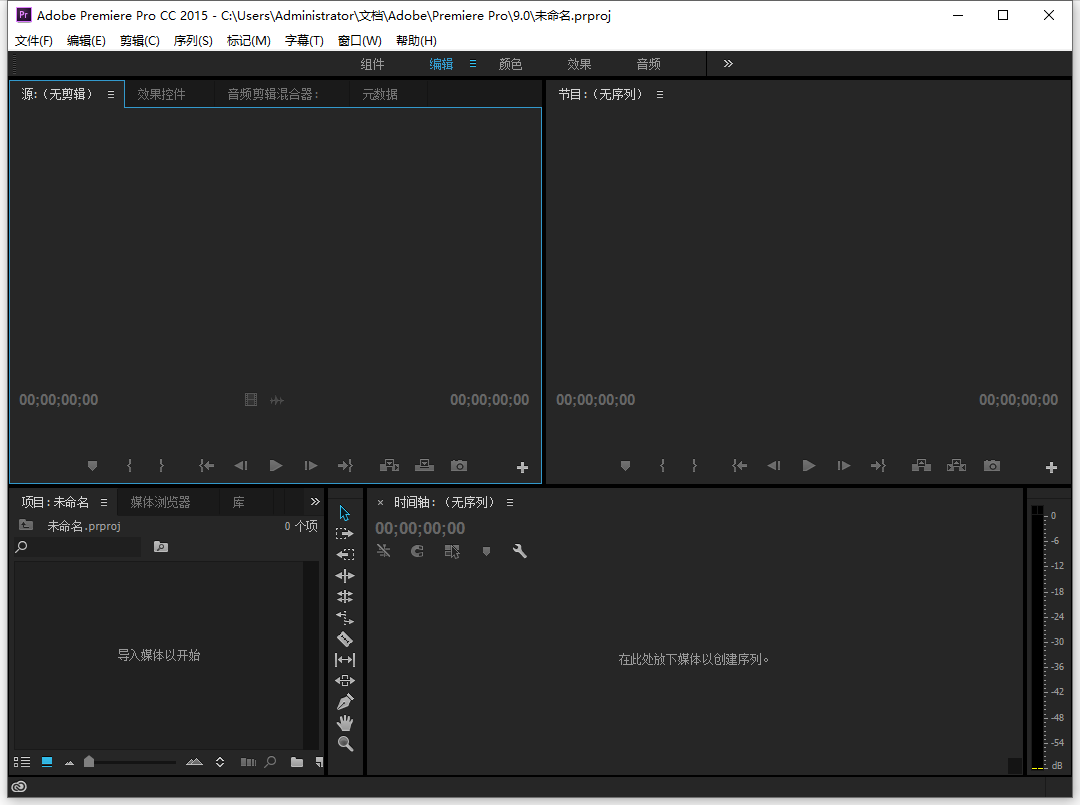Switch Project panel to icon view
The width and height of the screenshot is (1080, 805).
[x=47, y=762]
